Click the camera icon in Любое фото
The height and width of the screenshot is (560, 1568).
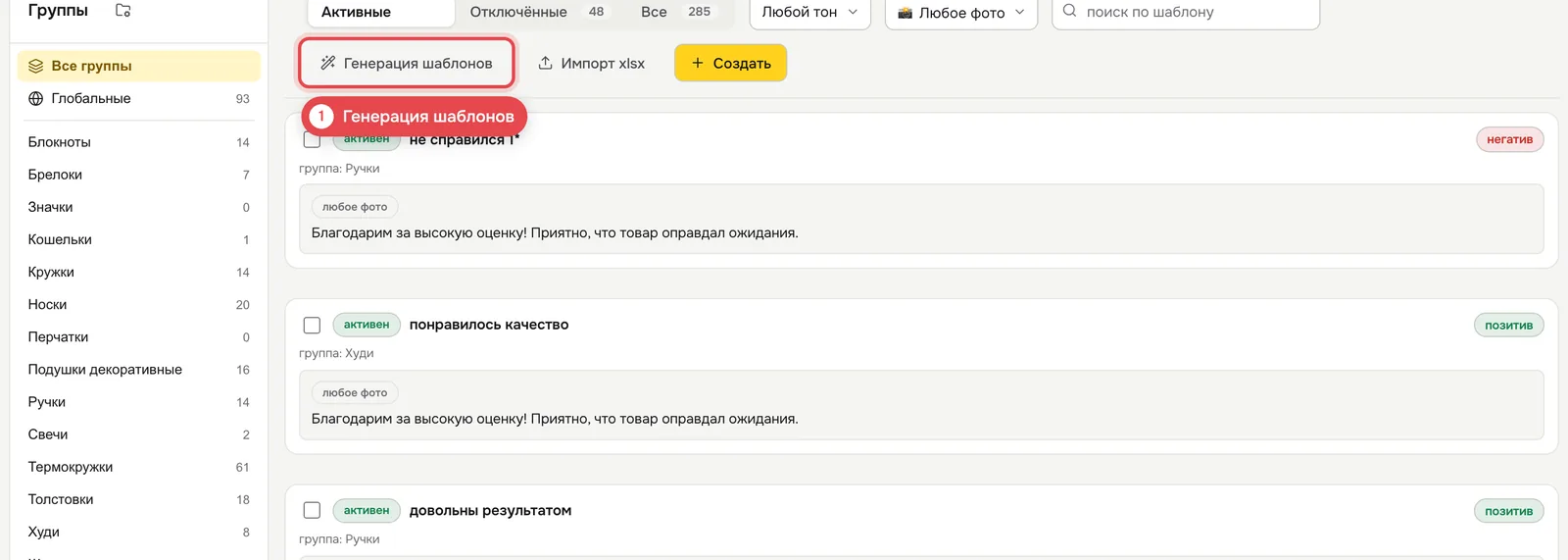pyautogui.click(x=905, y=13)
